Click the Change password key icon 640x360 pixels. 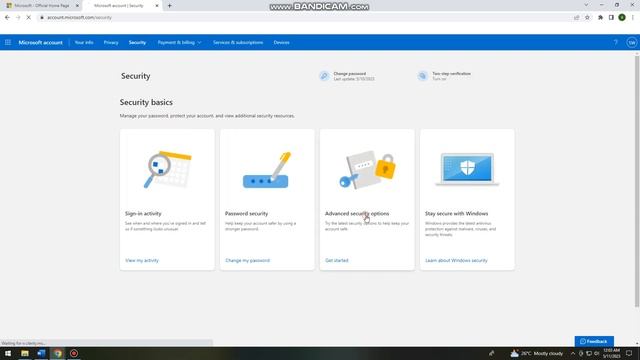coord(324,76)
